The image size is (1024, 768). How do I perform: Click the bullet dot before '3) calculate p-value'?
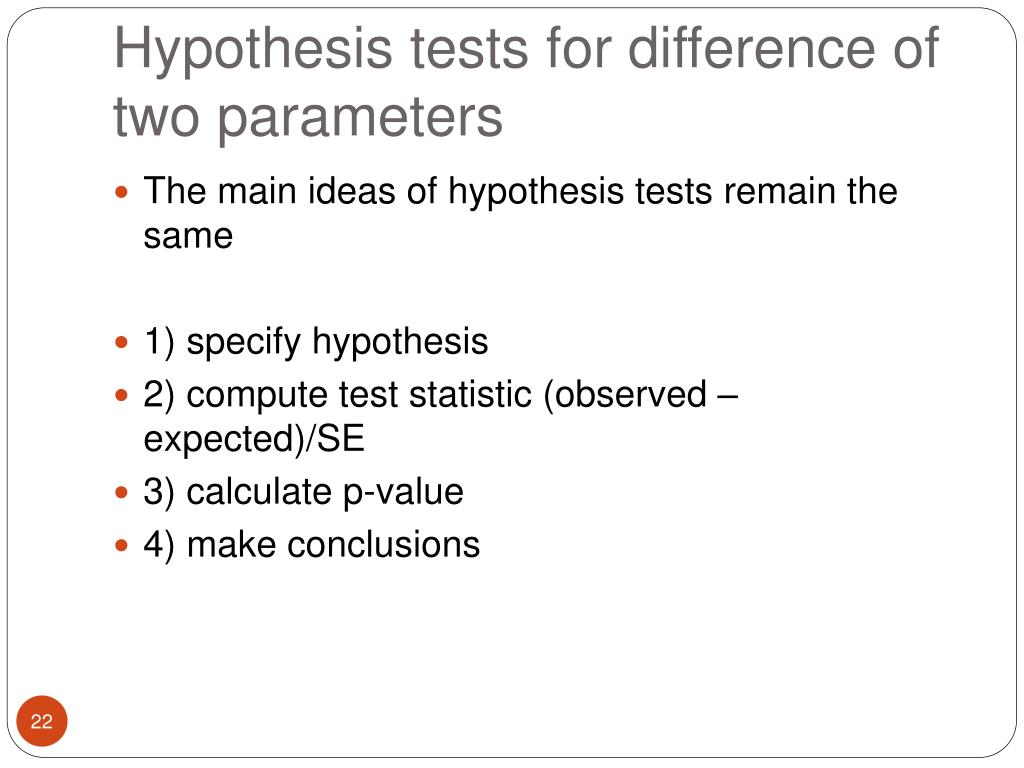[x=121, y=492]
